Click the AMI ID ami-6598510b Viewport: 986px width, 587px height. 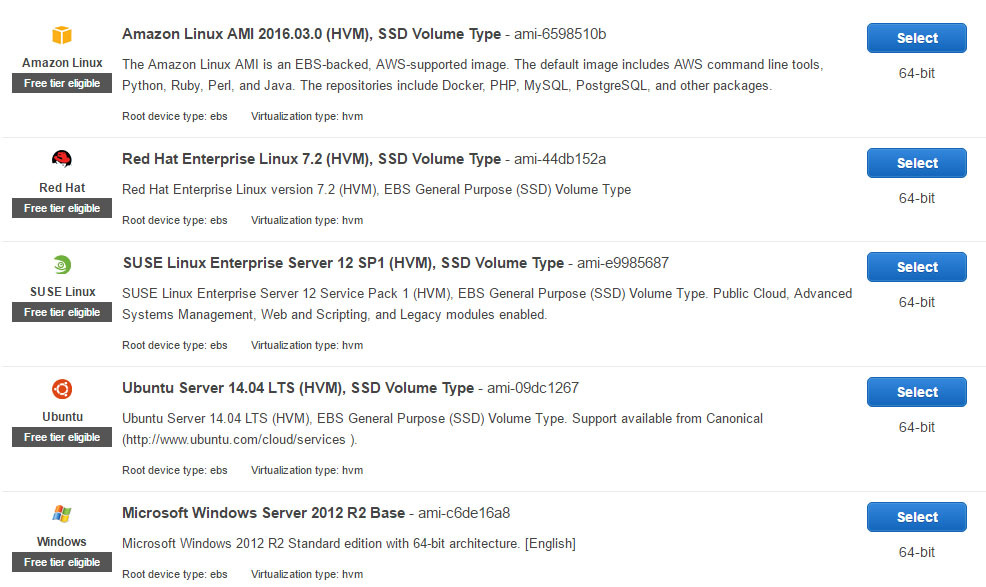coord(560,34)
